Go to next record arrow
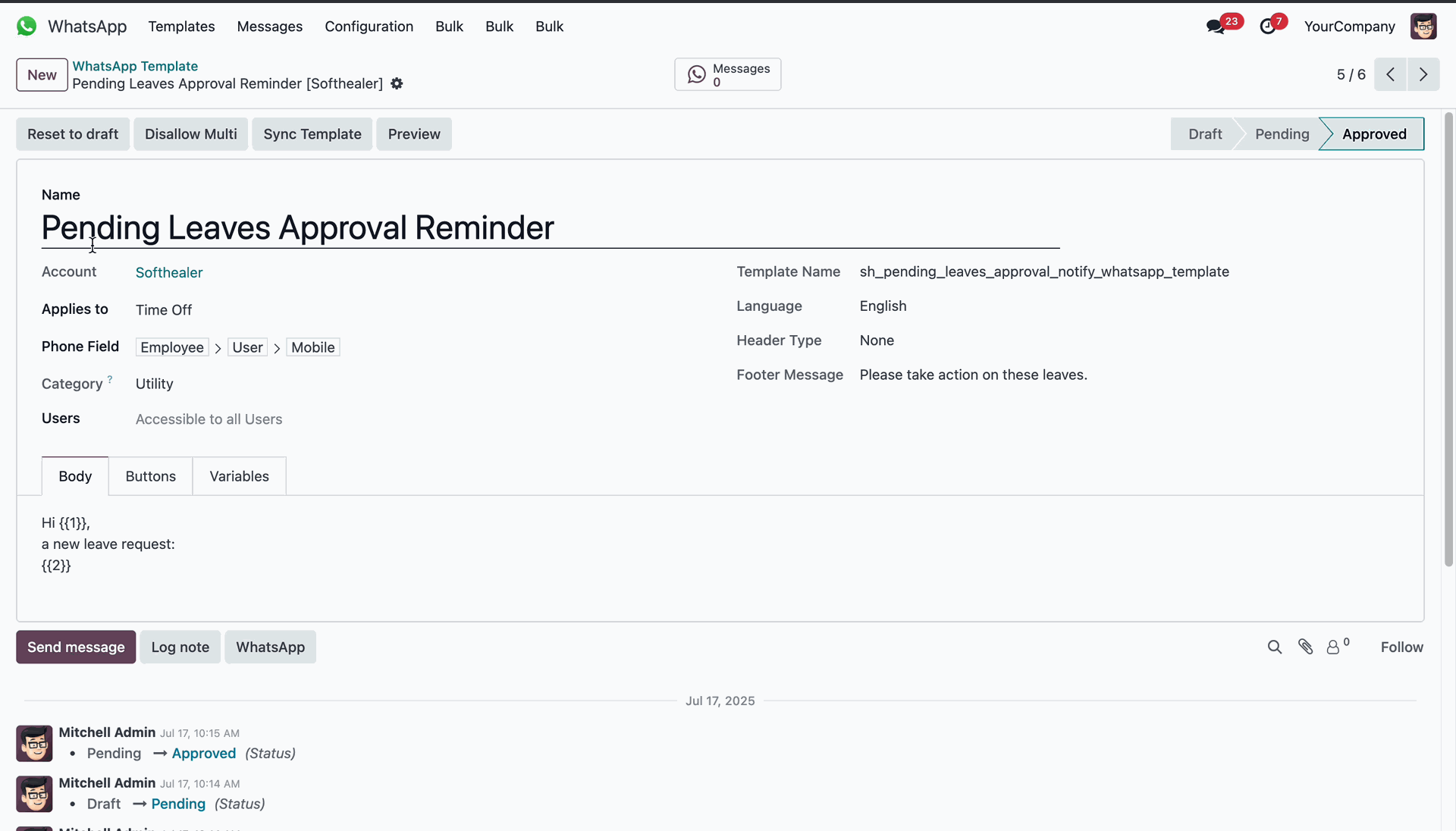Screen dimensions: 1456x831 click(x=1423, y=74)
